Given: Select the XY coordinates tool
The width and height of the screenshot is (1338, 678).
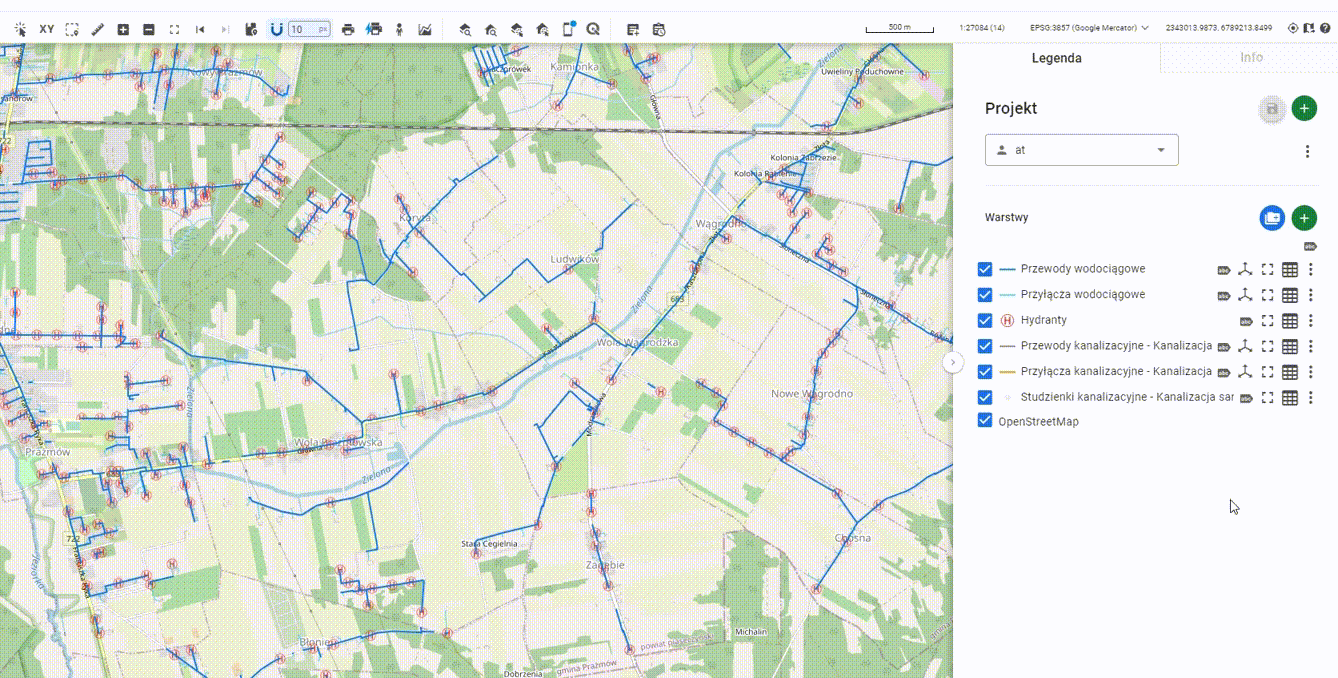Looking at the screenshot, I should 47,29.
